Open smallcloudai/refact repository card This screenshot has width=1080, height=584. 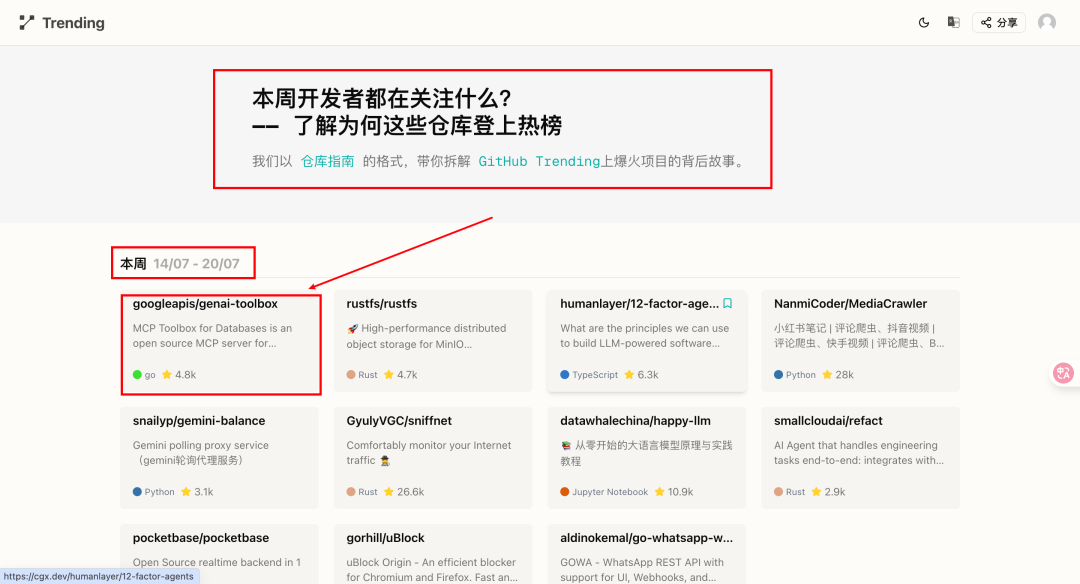860,458
